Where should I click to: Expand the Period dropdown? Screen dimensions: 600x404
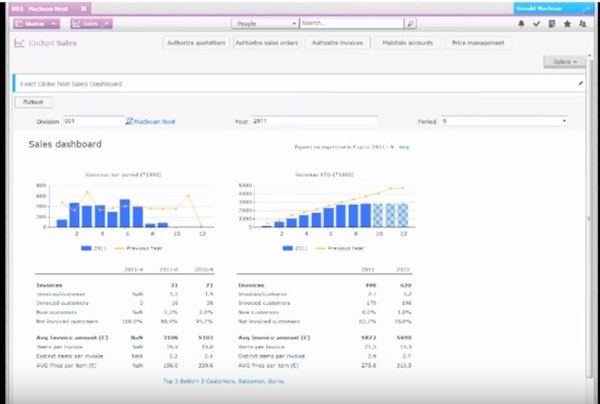[x=564, y=121]
